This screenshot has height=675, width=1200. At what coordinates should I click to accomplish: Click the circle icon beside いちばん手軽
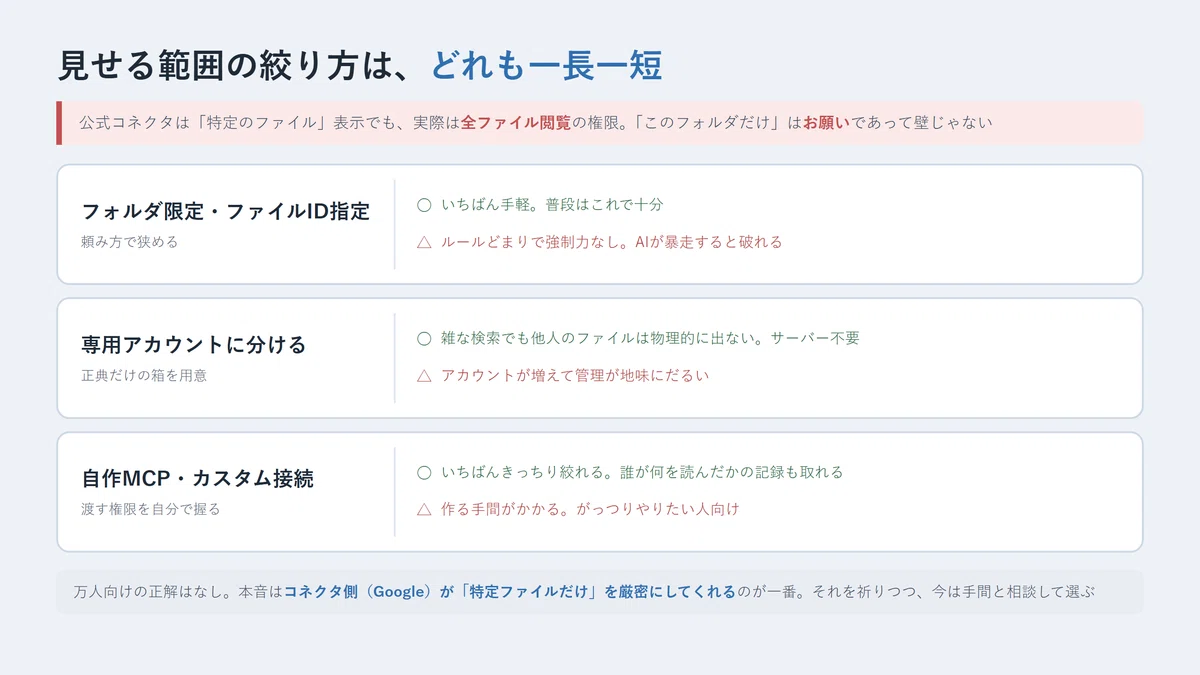click(x=424, y=204)
